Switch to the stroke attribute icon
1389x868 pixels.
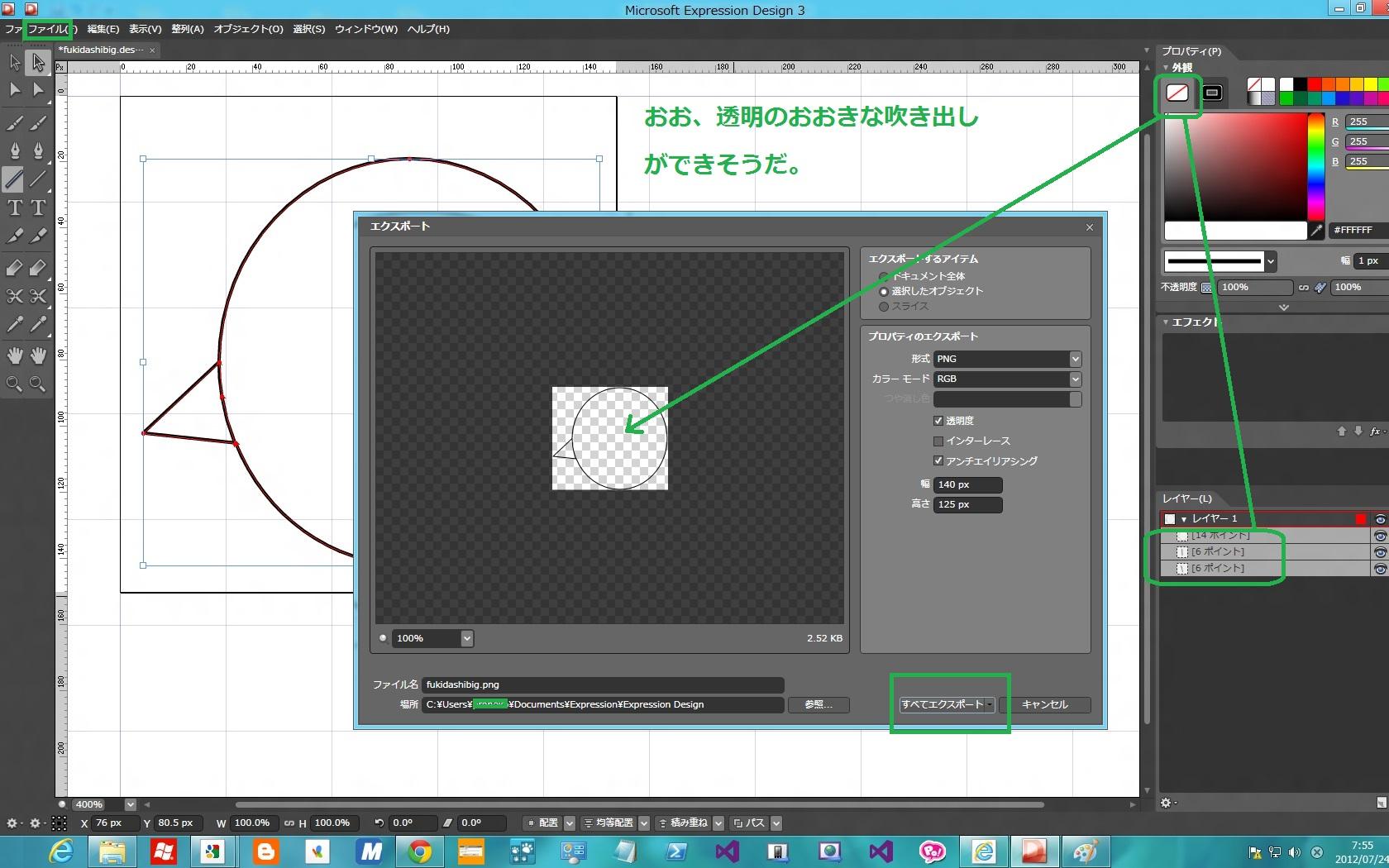1212,93
